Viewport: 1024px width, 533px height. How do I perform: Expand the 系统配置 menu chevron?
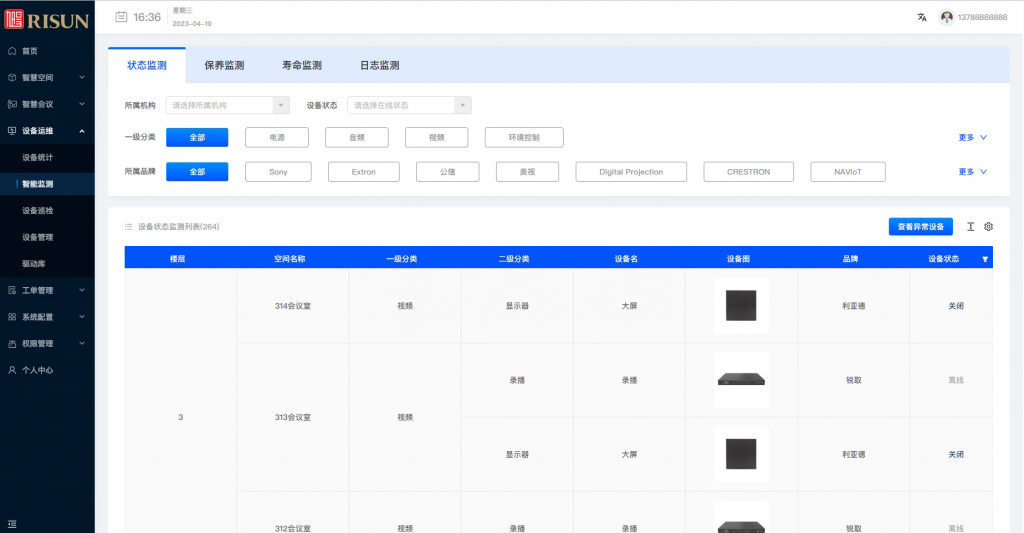point(82,317)
